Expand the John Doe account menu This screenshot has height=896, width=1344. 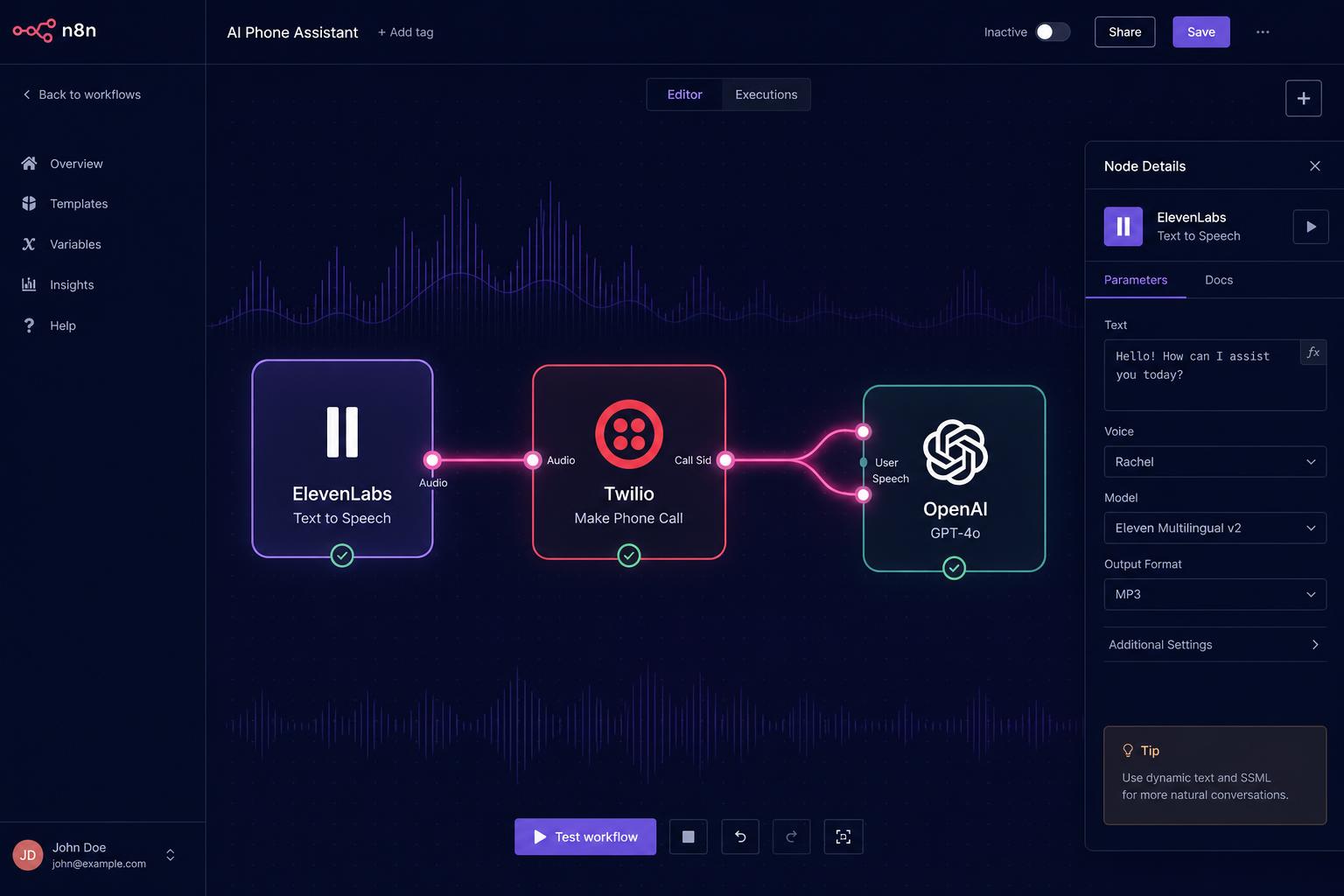point(171,855)
